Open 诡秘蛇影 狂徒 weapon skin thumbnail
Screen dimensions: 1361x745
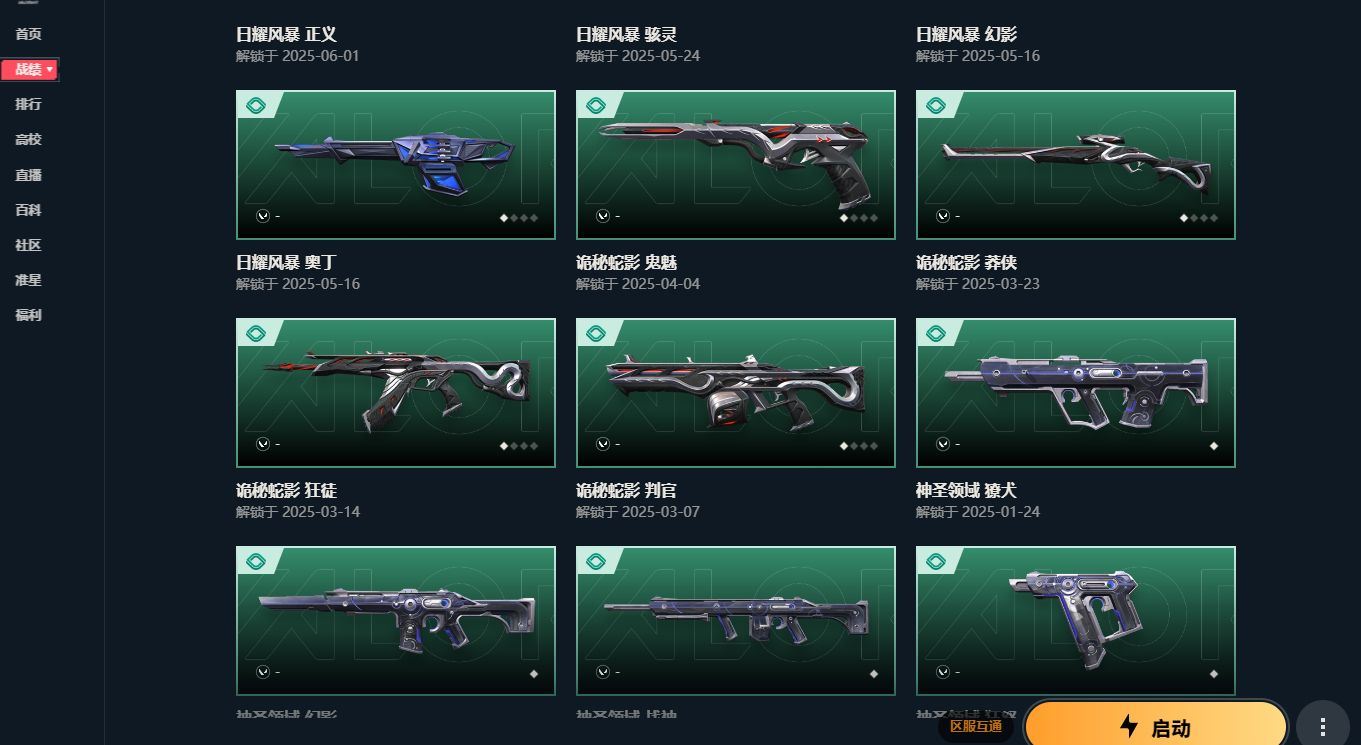[396, 621]
